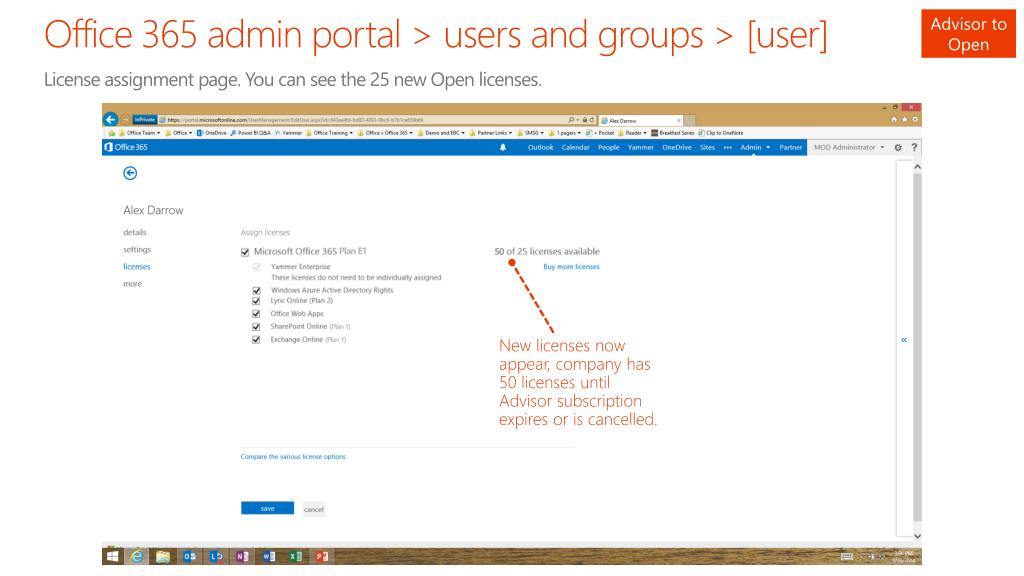This screenshot has height=576, width=1024.
Task: Click the browser home icon
Action: (x=893, y=120)
